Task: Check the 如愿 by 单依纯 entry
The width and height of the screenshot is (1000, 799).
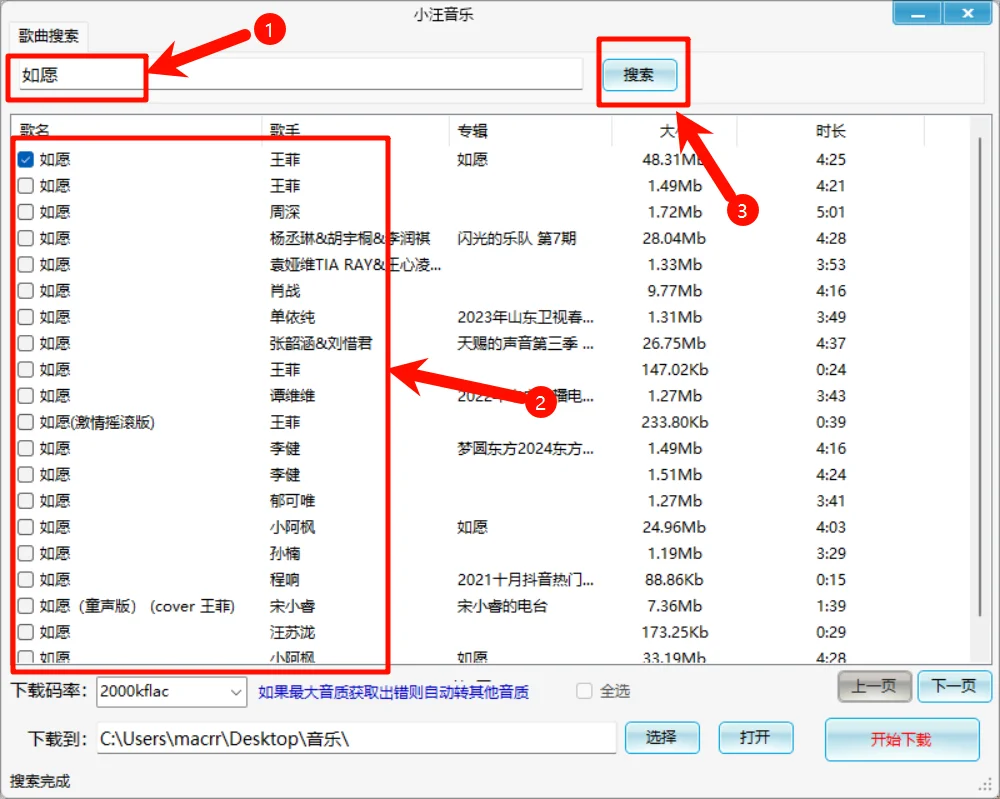Action: [24, 317]
